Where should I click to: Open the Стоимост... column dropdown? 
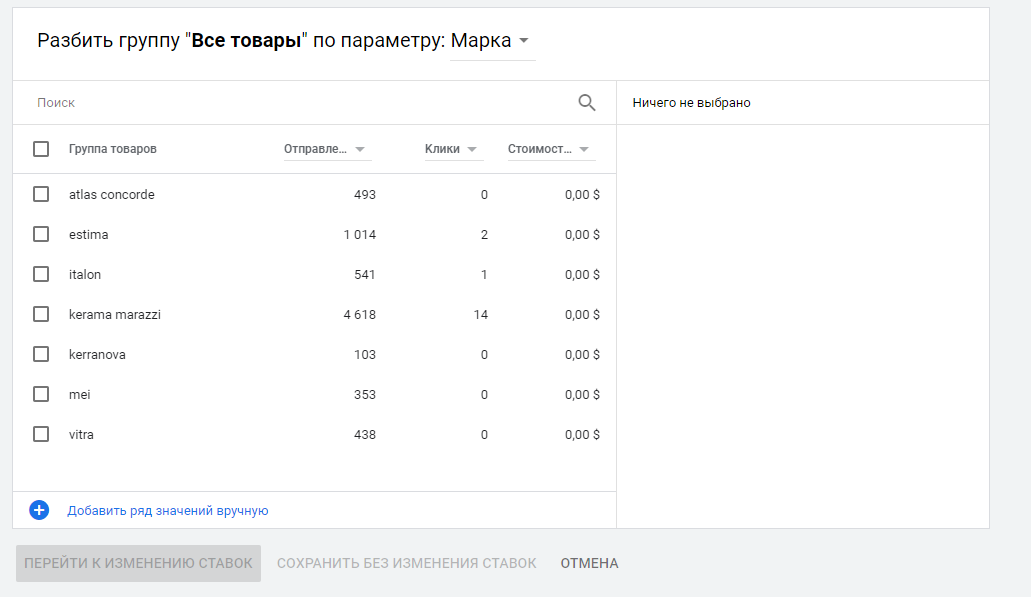[x=551, y=149]
